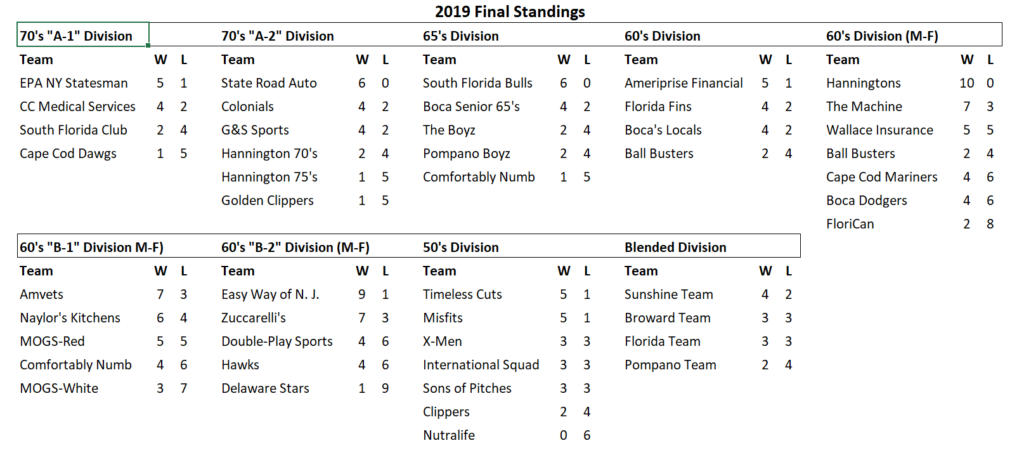Viewport: 1024px width, 469px height.
Task: Click the 65's Division header
Action: tap(460, 36)
